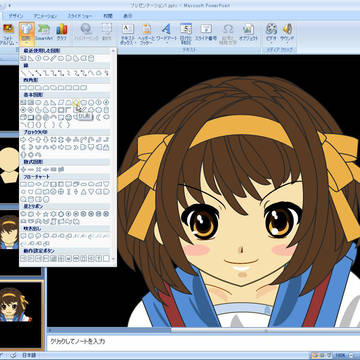This screenshot has height=360, width=360.
Task: Click the 日本語 language indicator in the status bar
Action: pyautogui.click(x=30, y=355)
